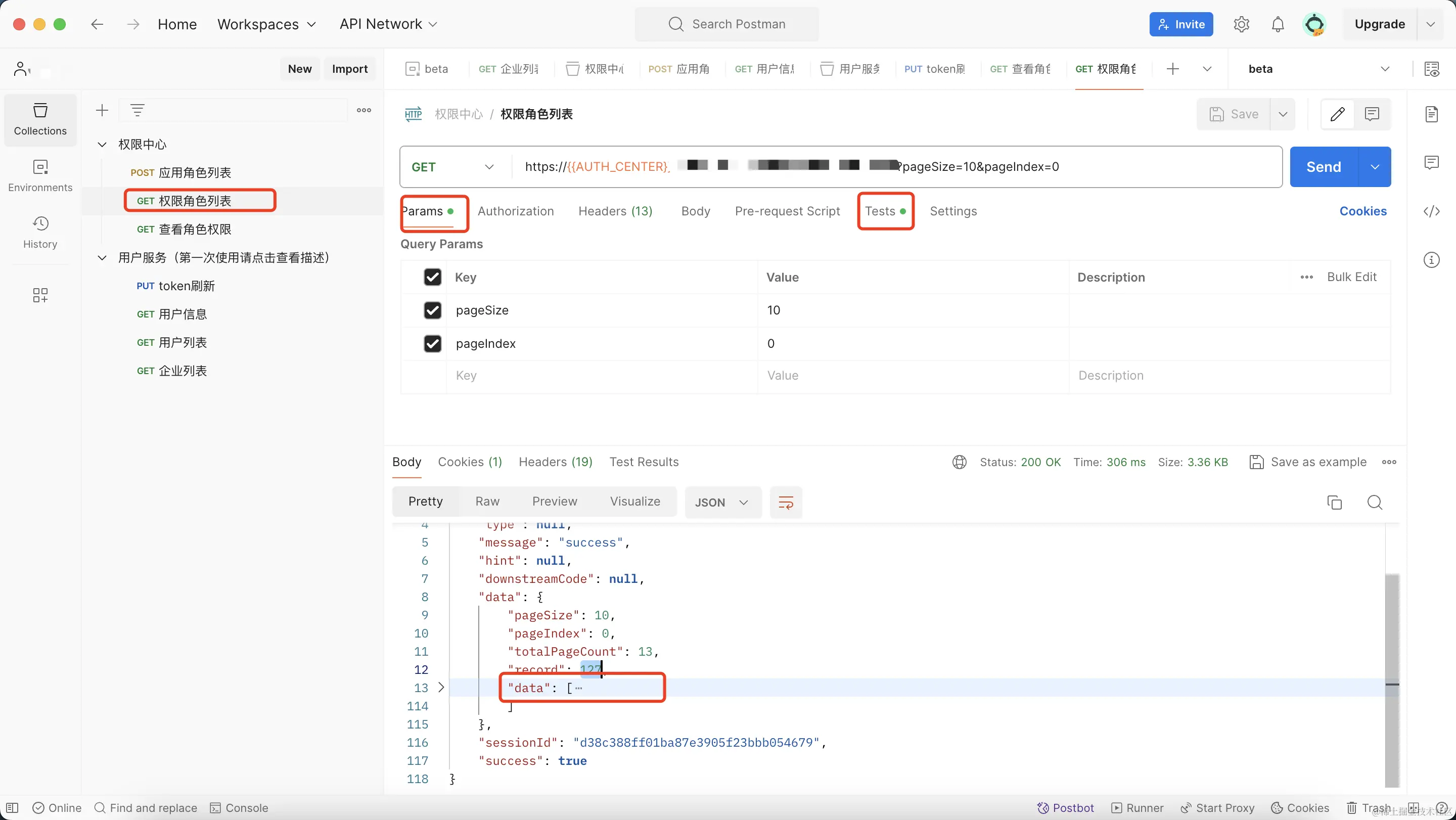
Task: Open the notifications bell
Action: pos(1278,24)
